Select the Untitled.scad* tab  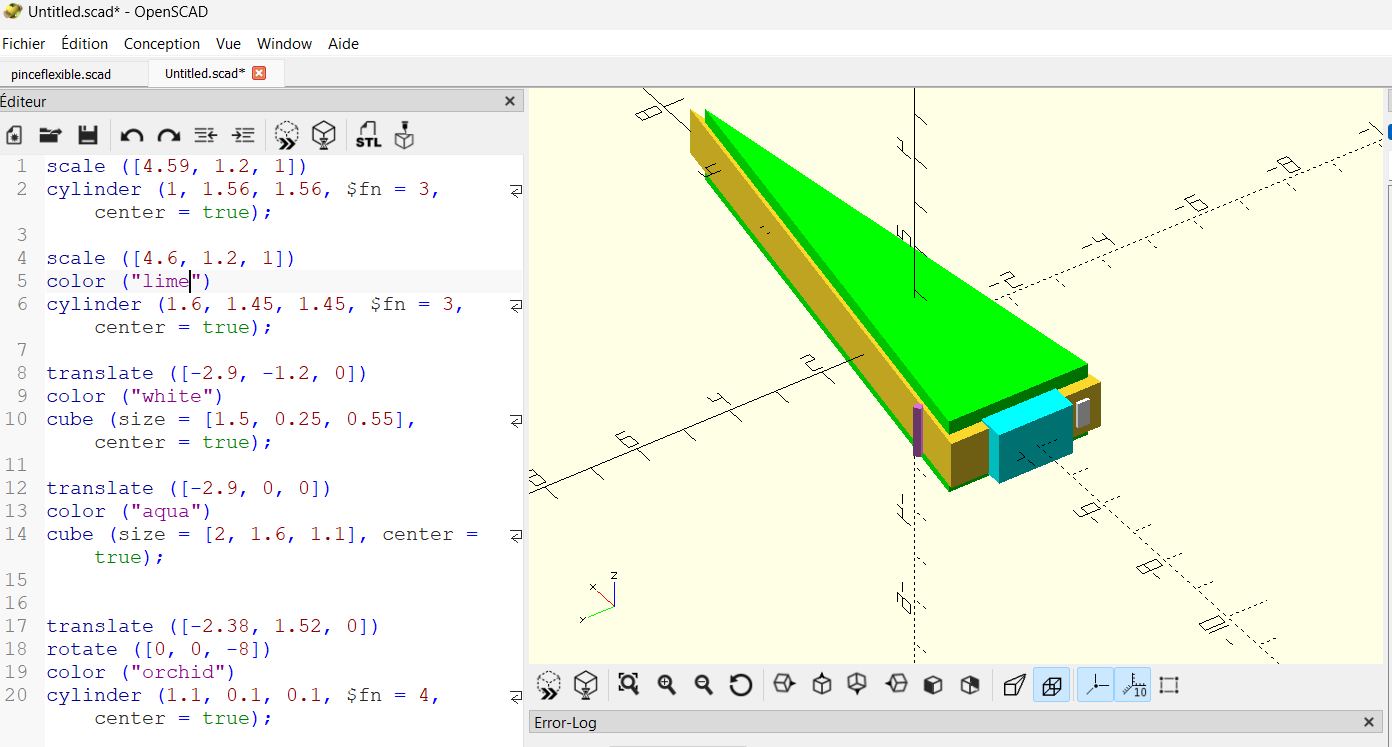205,73
